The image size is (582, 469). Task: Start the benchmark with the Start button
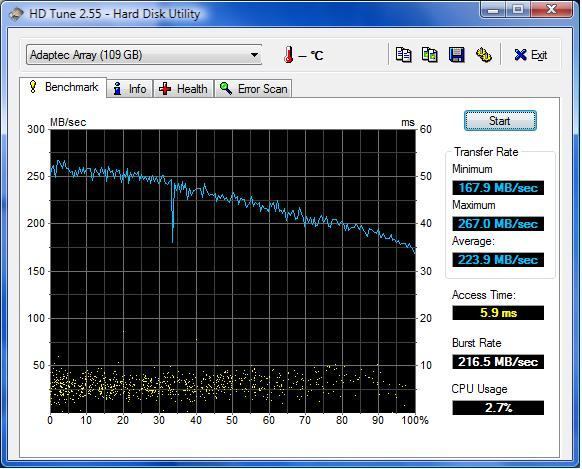tap(500, 121)
